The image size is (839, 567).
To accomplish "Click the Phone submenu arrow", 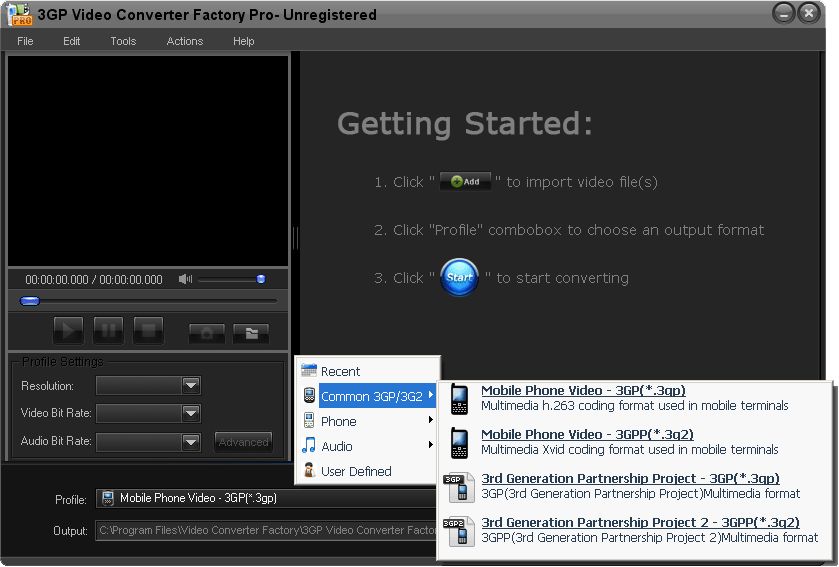I will 431,420.
